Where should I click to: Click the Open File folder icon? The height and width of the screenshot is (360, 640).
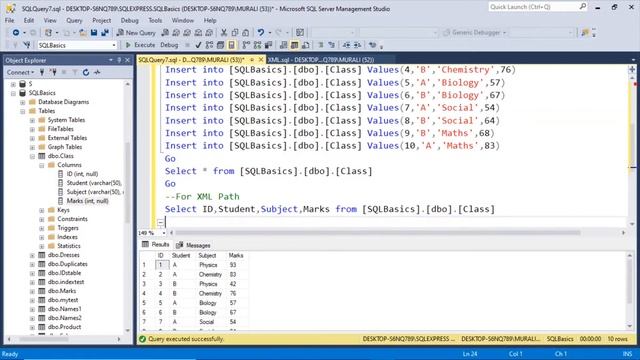[x=83, y=33]
